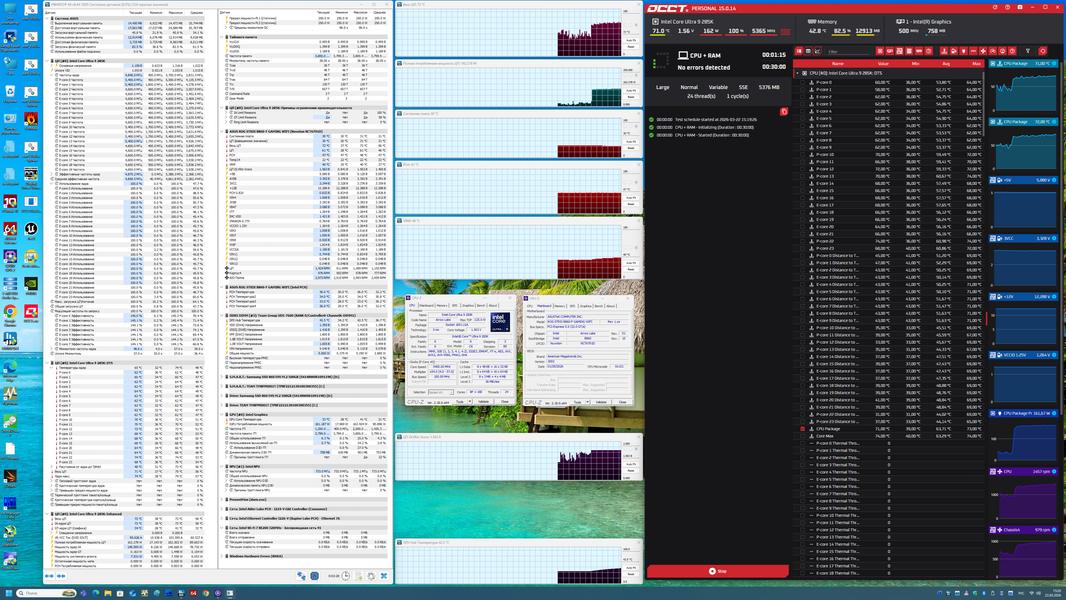Clear the OCCT test log with trash icon
Image resolution: width=1066 pixels, height=600 pixels.
coord(783,111)
